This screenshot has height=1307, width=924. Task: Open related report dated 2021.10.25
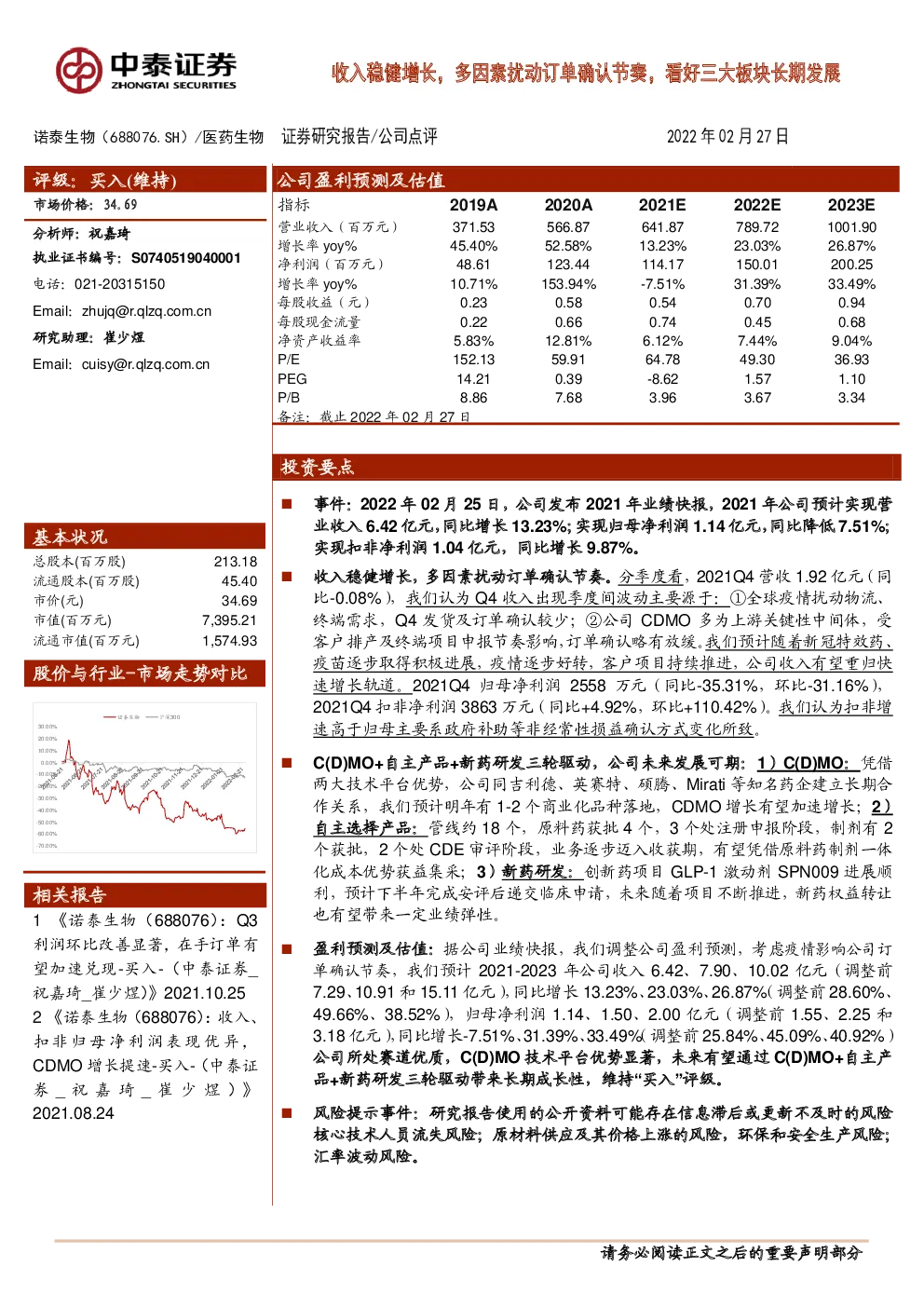145,957
